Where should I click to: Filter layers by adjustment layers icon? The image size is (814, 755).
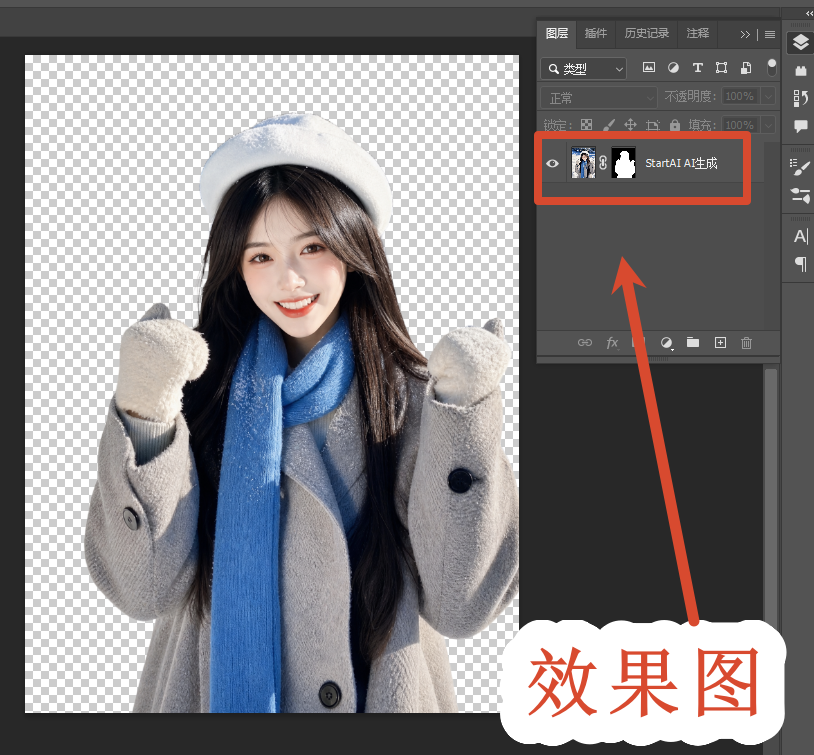673,68
